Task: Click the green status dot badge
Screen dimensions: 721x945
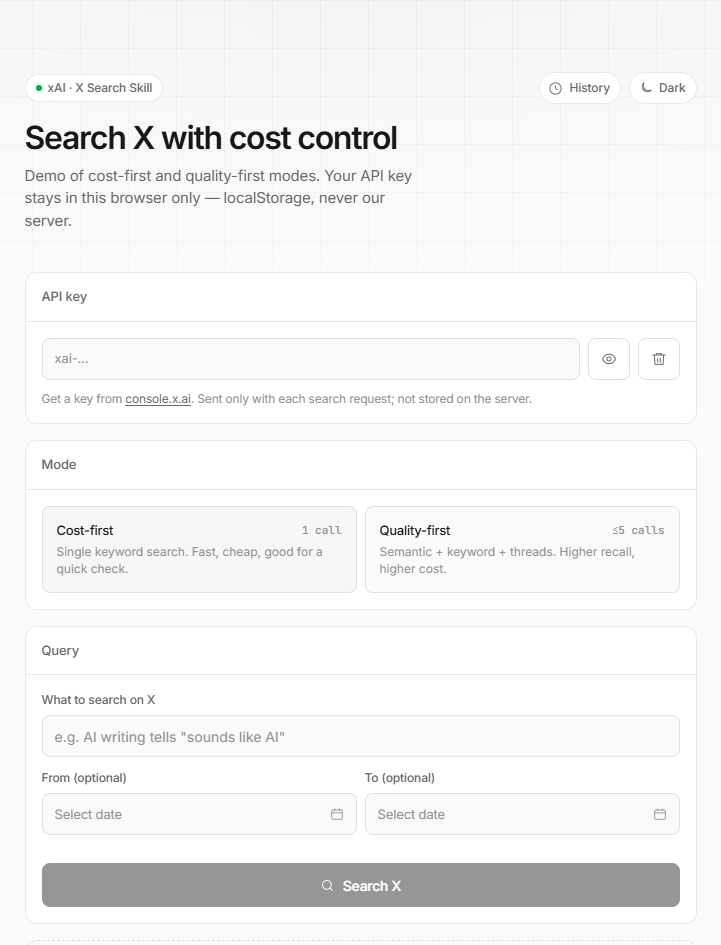Action: (39, 88)
